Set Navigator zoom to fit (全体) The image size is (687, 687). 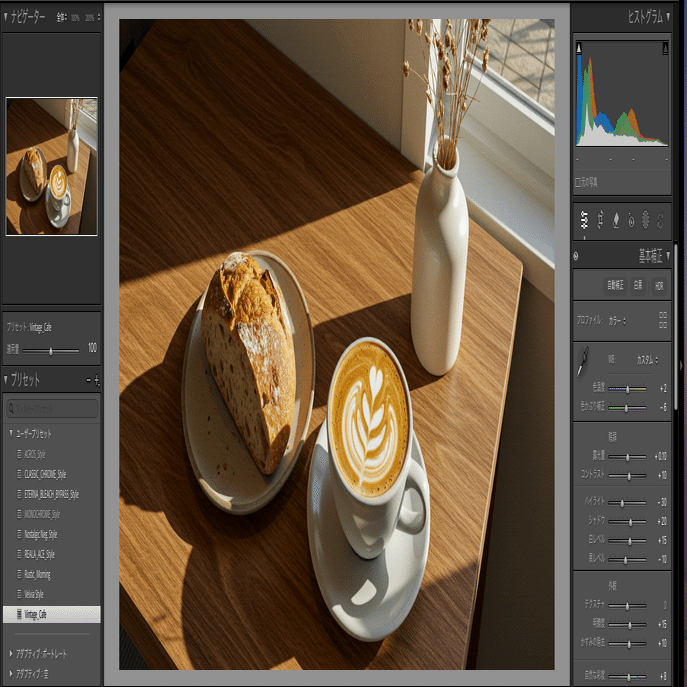pos(61,17)
